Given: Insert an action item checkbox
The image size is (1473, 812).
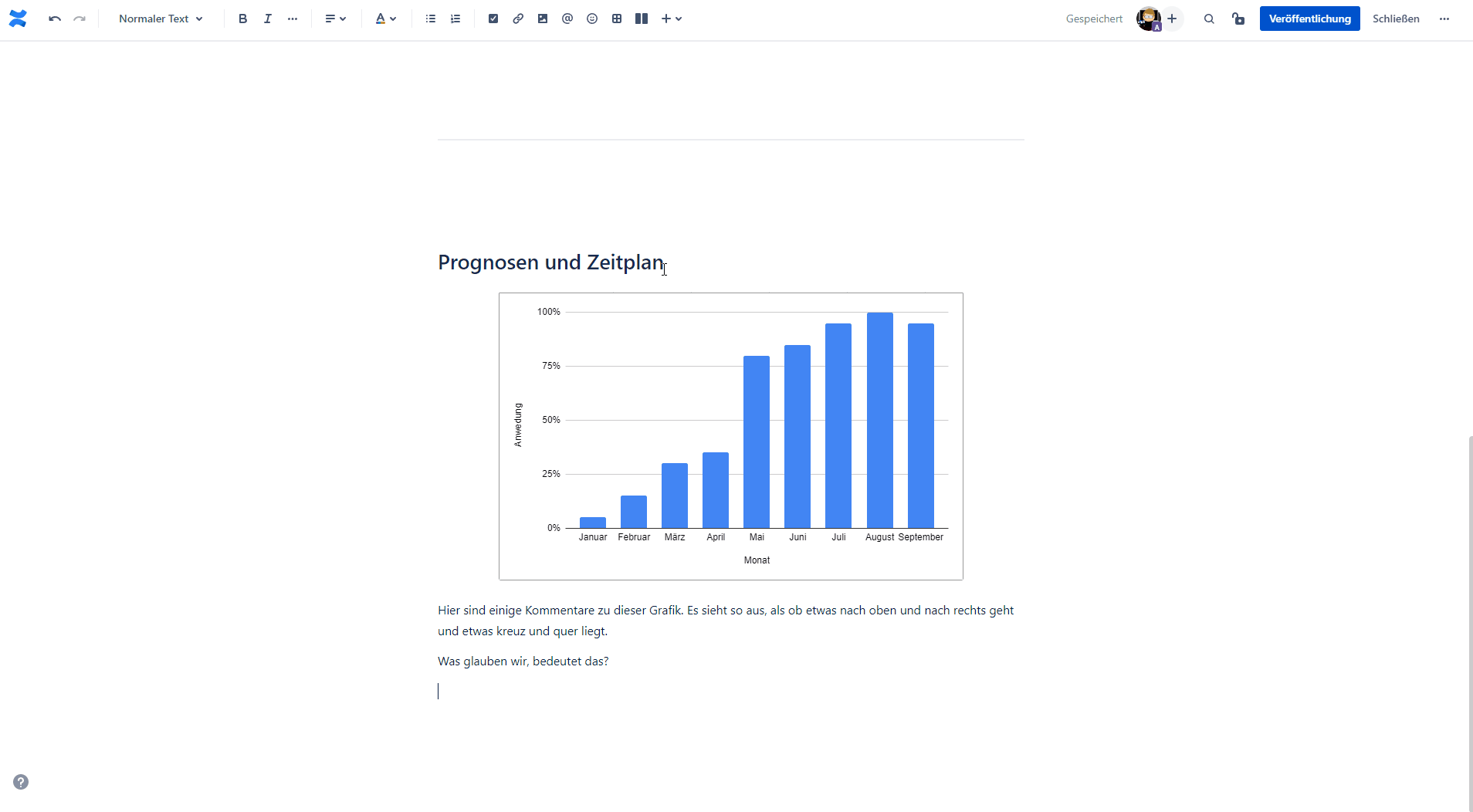Looking at the screenshot, I should tap(493, 19).
